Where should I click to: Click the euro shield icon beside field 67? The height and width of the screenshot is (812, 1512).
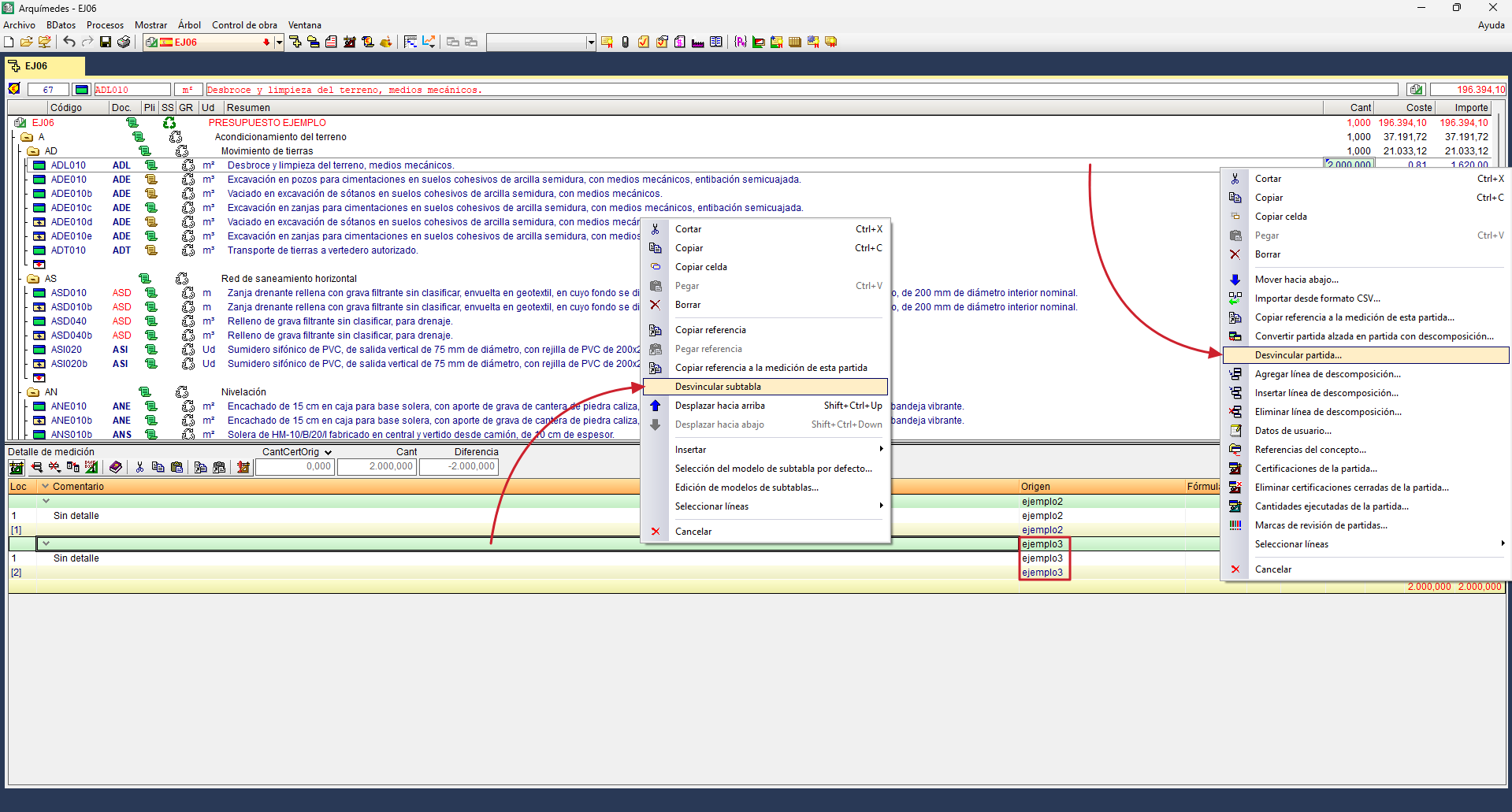point(14,89)
